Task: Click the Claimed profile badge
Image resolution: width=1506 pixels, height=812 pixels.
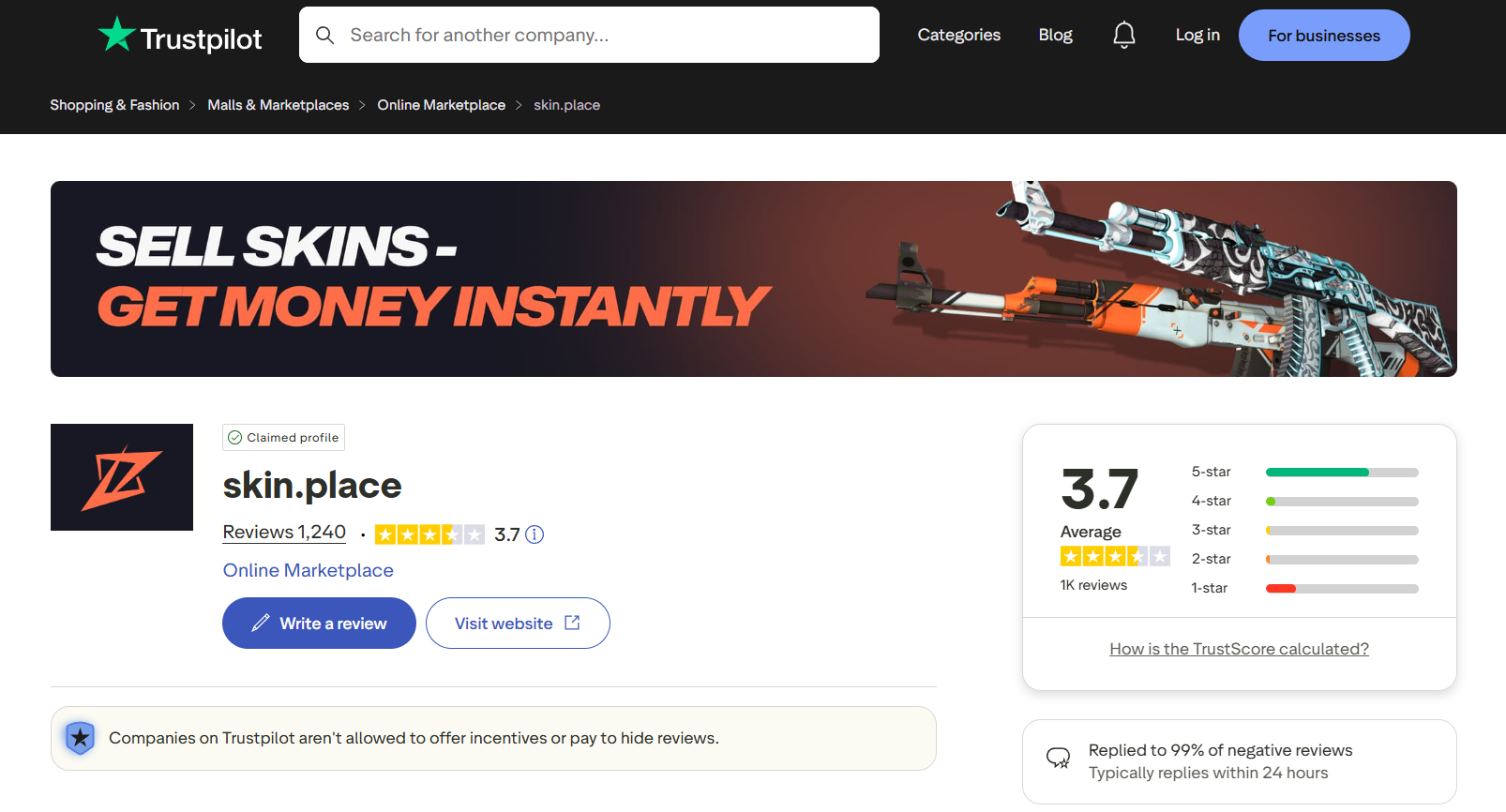Action: [x=283, y=438]
